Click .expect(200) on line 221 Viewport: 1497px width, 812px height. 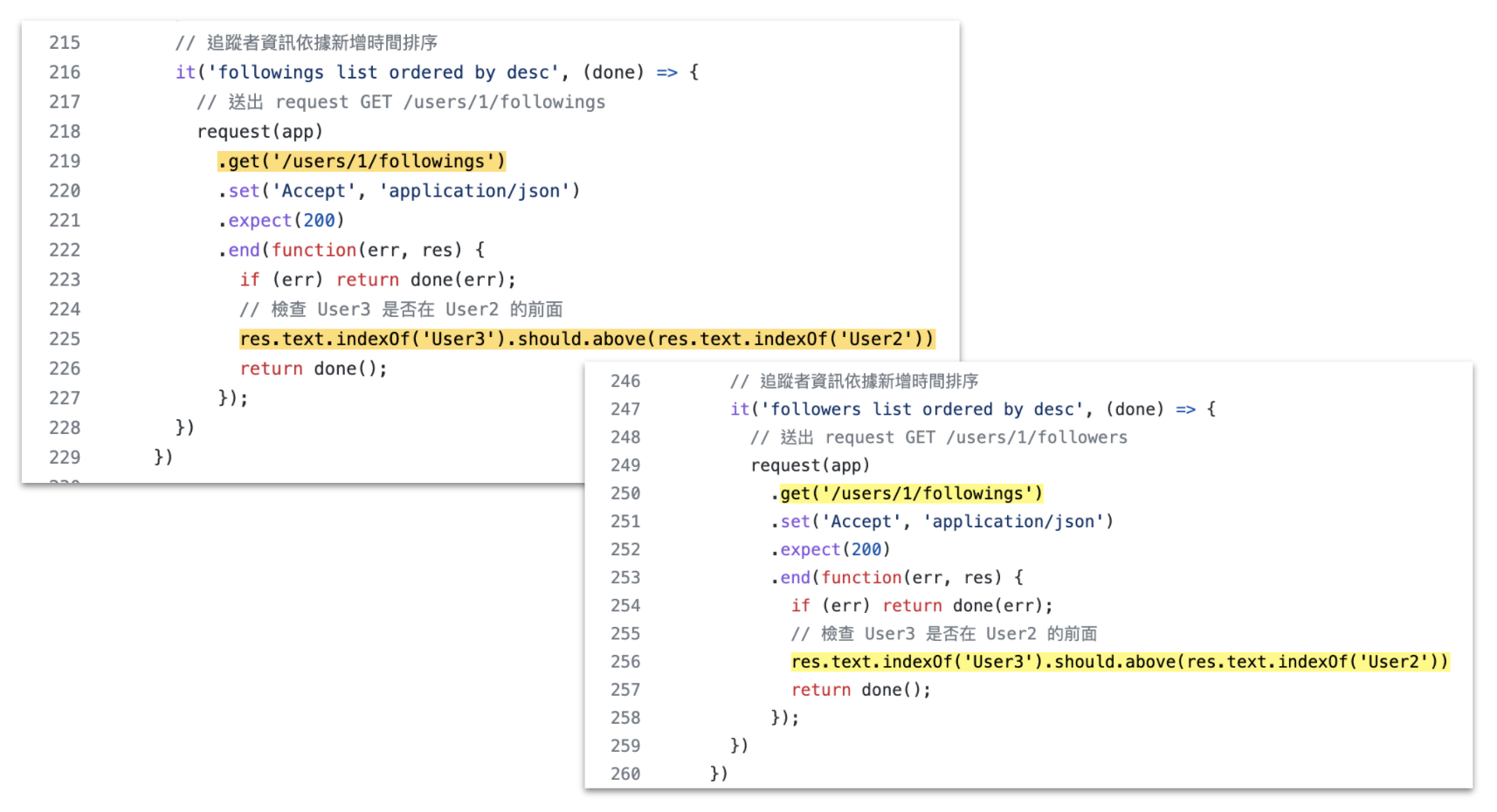pyautogui.click(x=281, y=221)
